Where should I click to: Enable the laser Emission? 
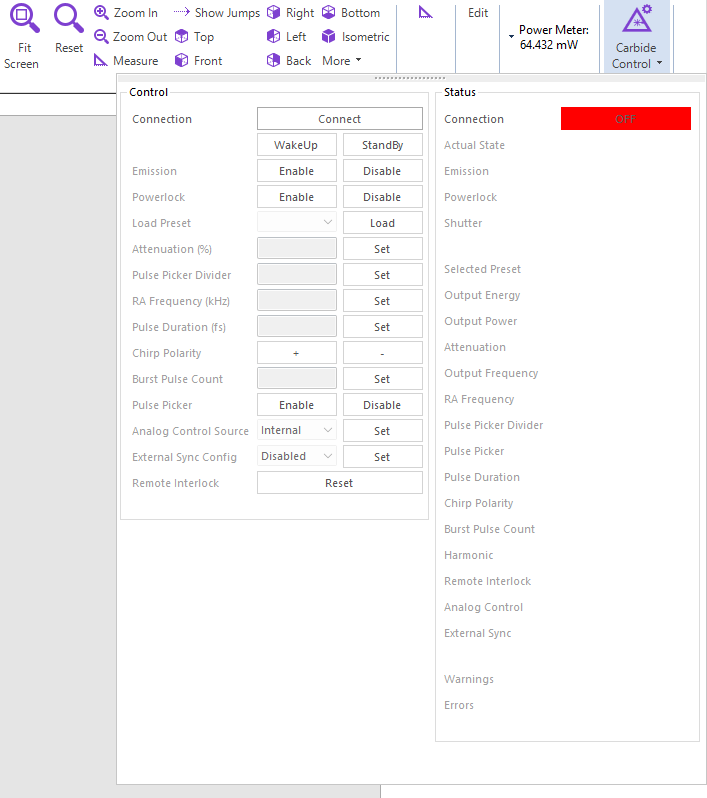coord(296,171)
